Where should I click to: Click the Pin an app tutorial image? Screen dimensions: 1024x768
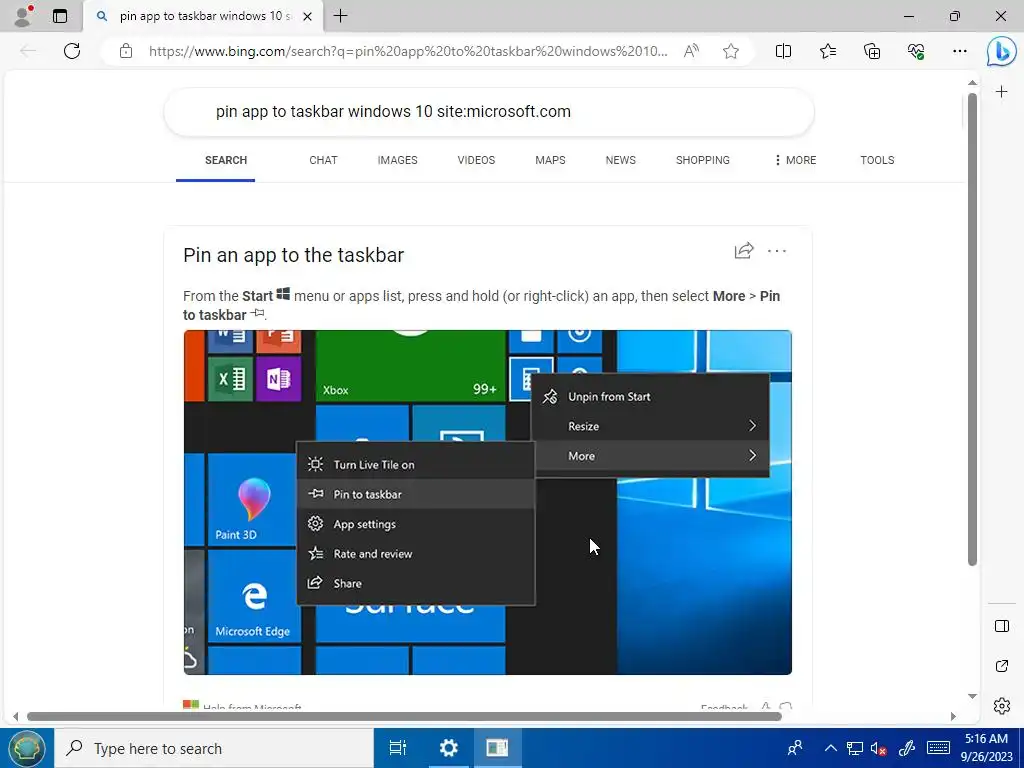point(488,502)
